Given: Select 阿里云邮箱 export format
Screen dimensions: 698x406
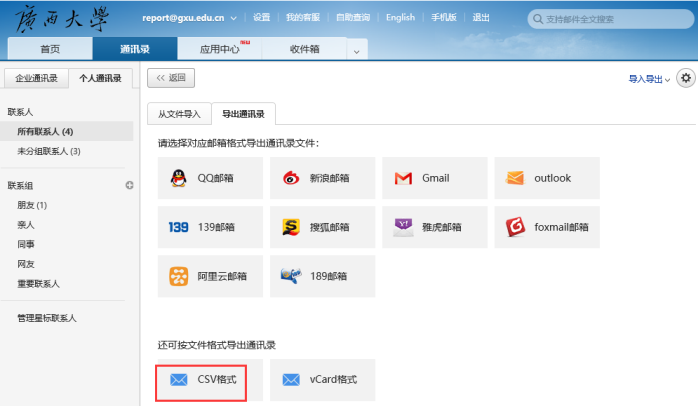Looking at the screenshot, I should (x=210, y=276).
